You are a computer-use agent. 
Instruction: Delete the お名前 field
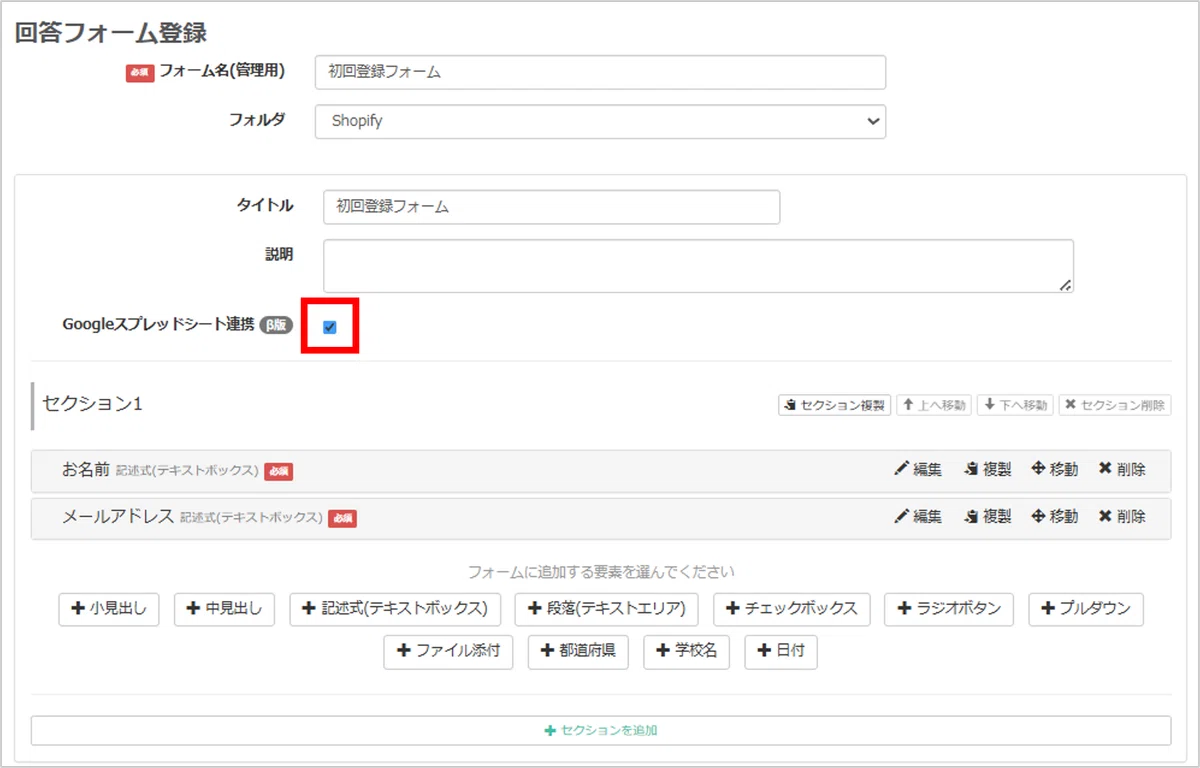1122,469
